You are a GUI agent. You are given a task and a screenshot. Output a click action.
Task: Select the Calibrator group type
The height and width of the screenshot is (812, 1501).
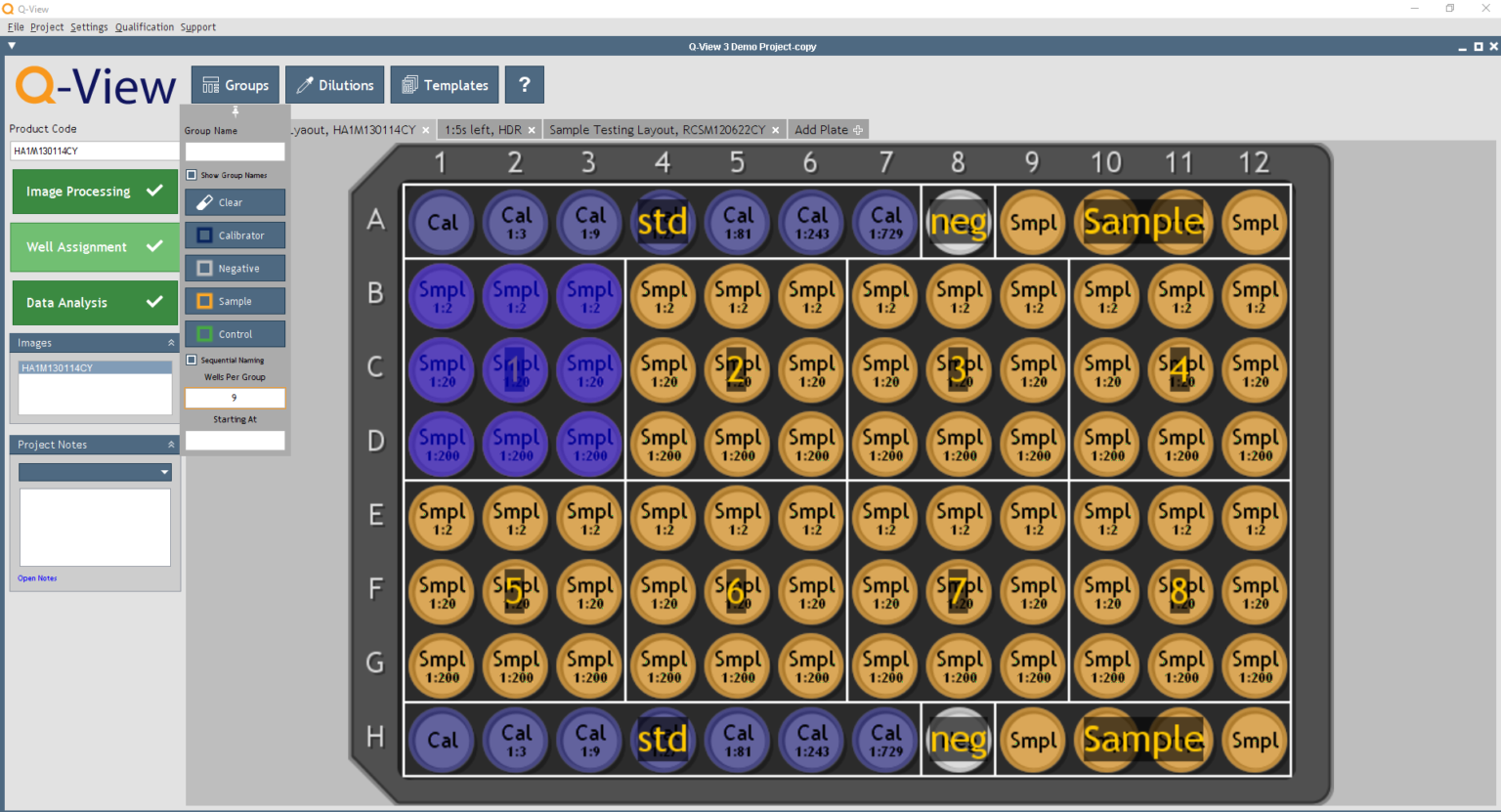(x=235, y=235)
